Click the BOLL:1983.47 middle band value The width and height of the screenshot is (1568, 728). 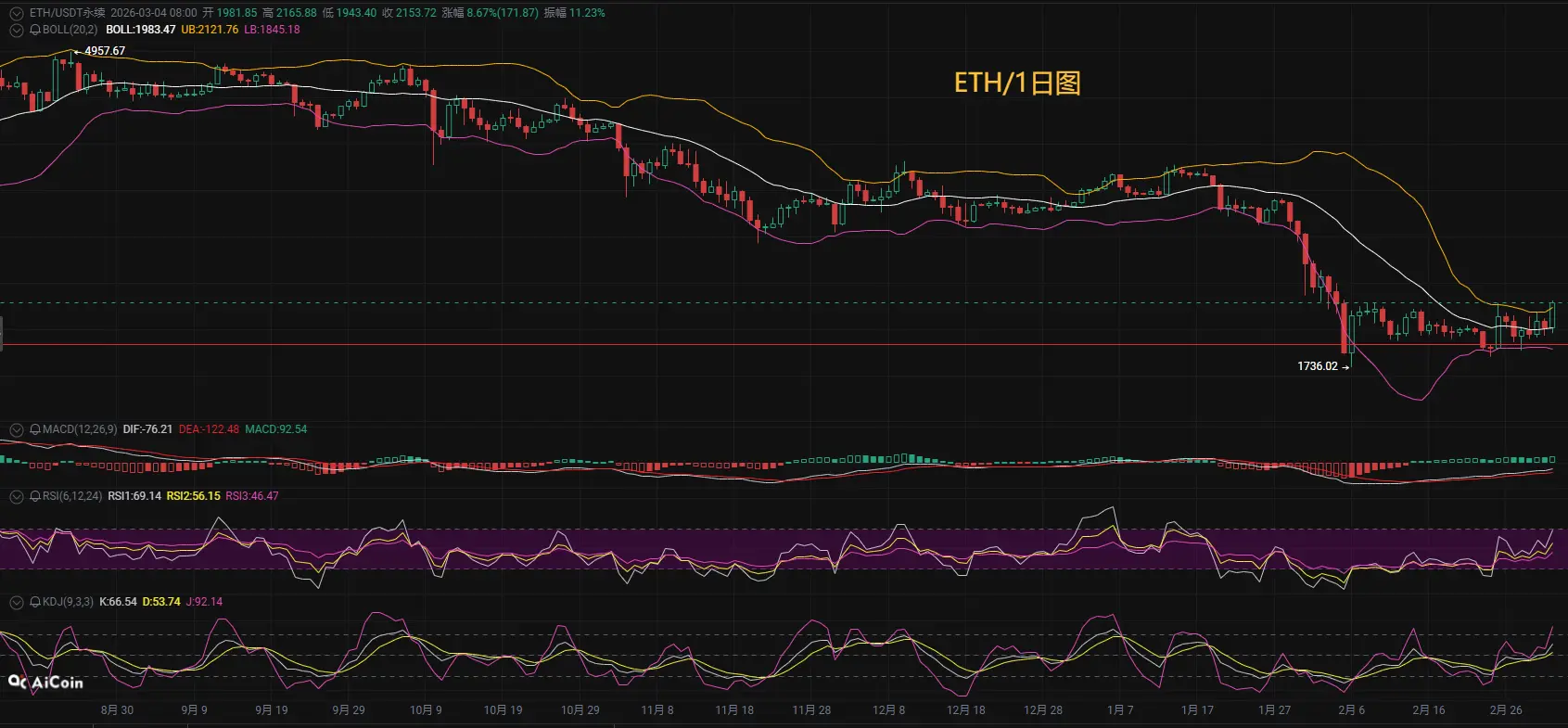click(141, 30)
